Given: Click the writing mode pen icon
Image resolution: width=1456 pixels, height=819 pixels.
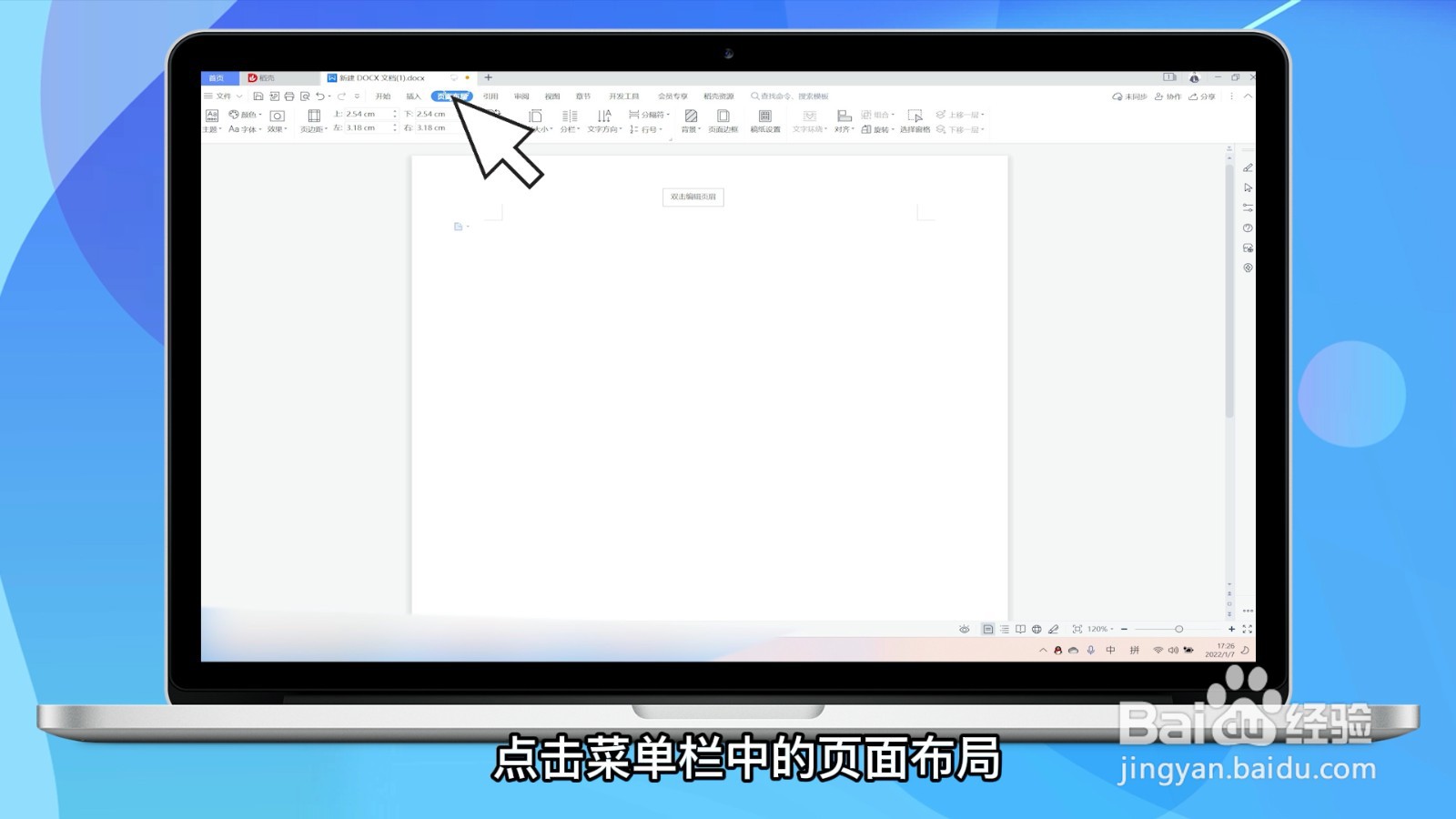Looking at the screenshot, I should [x=1054, y=629].
